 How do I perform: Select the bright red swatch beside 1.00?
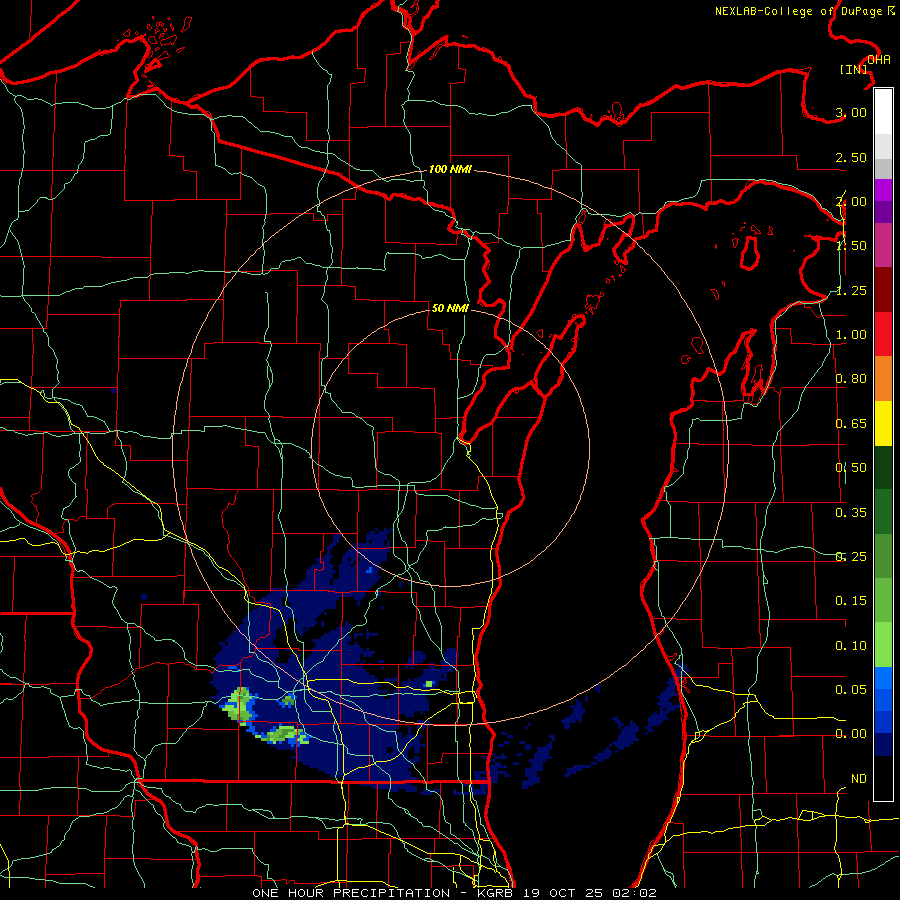pos(883,334)
